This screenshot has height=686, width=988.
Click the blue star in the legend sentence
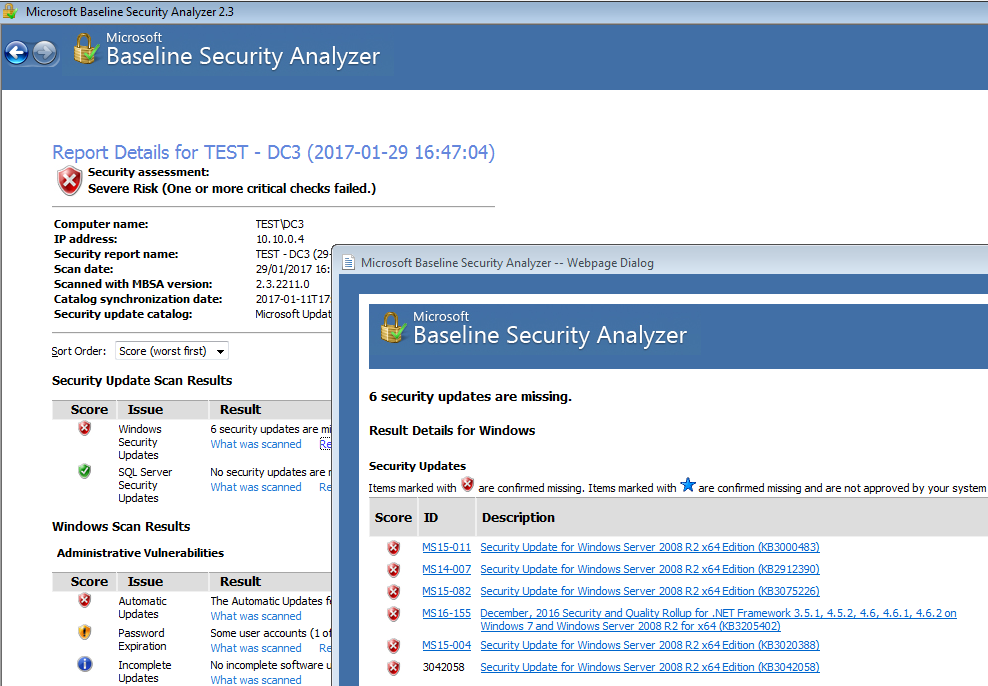pos(687,485)
